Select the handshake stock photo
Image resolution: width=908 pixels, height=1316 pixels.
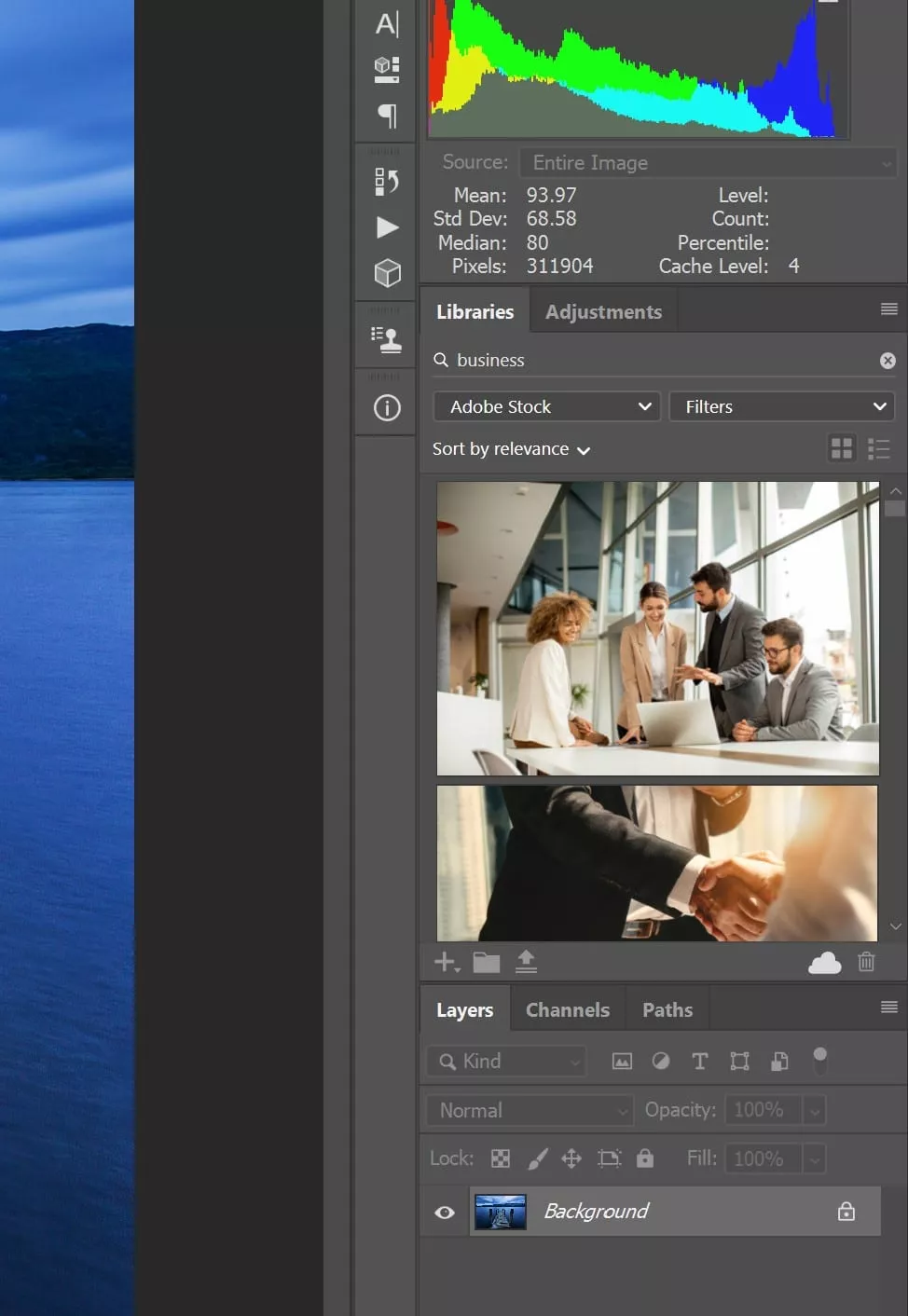click(657, 863)
